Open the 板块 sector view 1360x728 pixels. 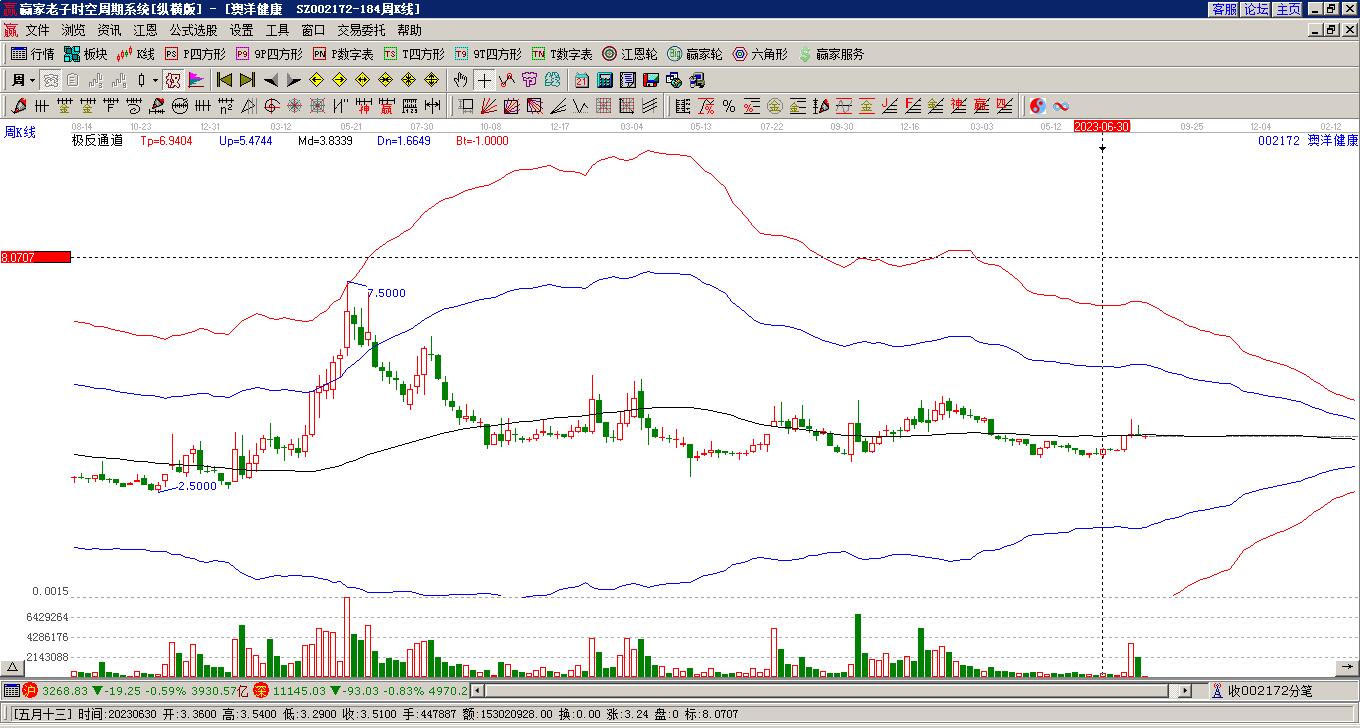[x=86, y=54]
